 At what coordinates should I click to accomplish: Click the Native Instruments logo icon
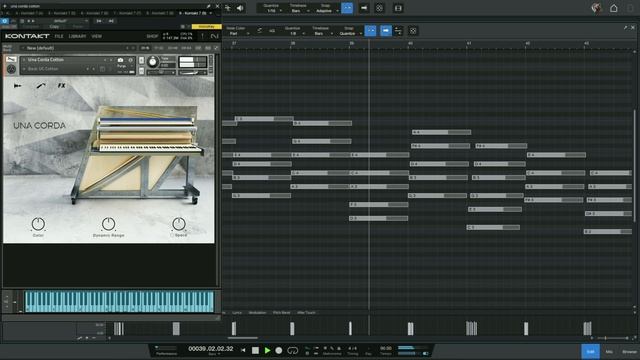pos(215,36)
